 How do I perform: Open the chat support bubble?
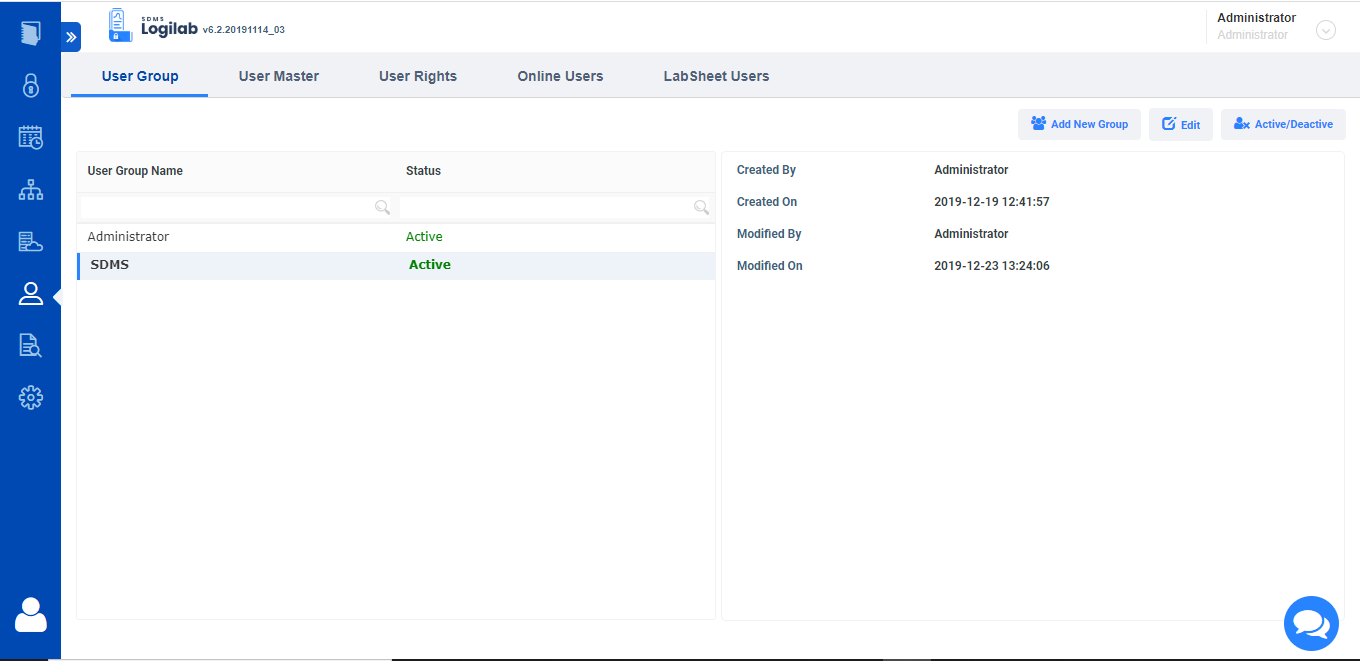coord(1311,623)
